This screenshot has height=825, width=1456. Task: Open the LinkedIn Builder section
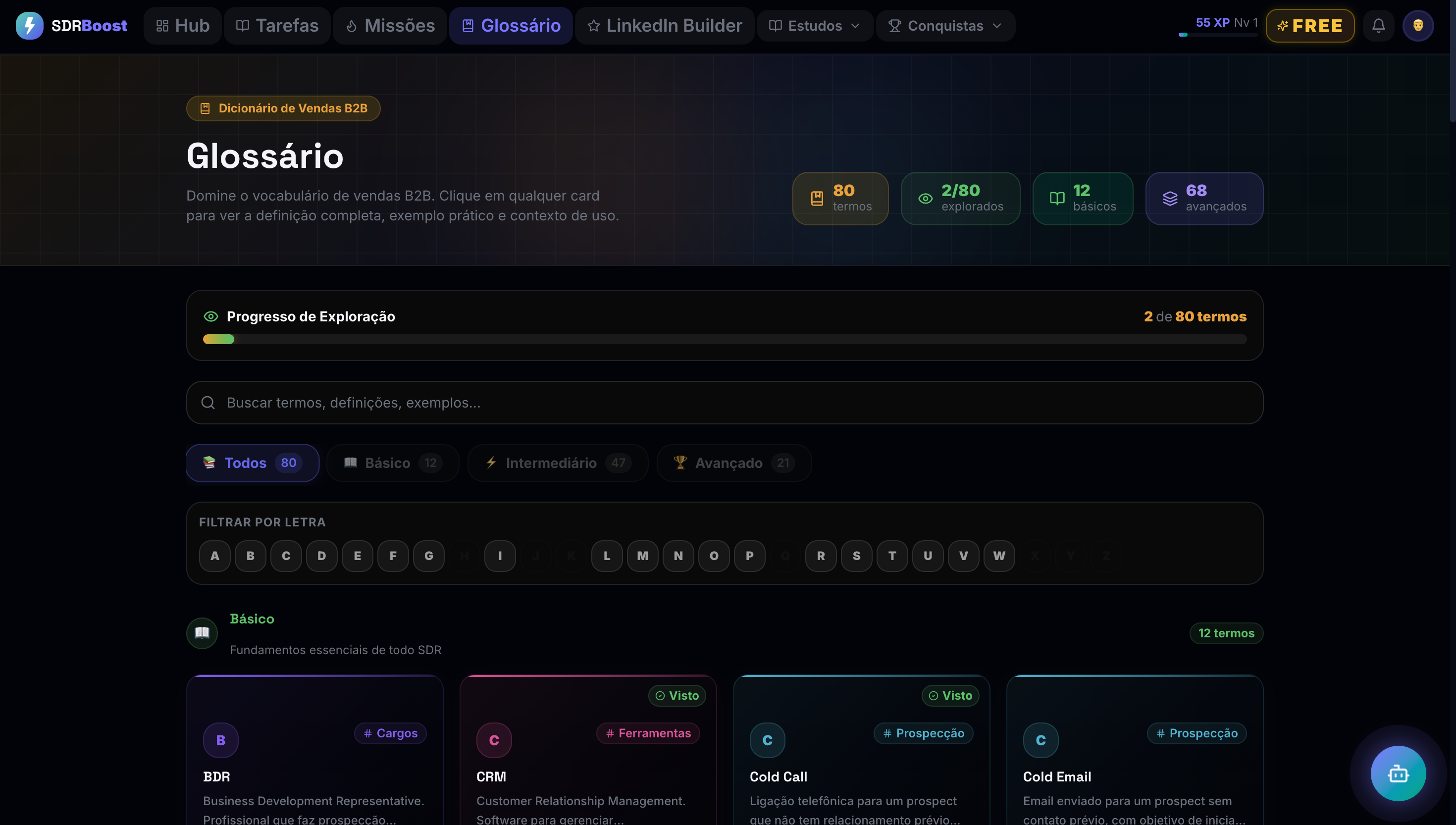point(664,25)
